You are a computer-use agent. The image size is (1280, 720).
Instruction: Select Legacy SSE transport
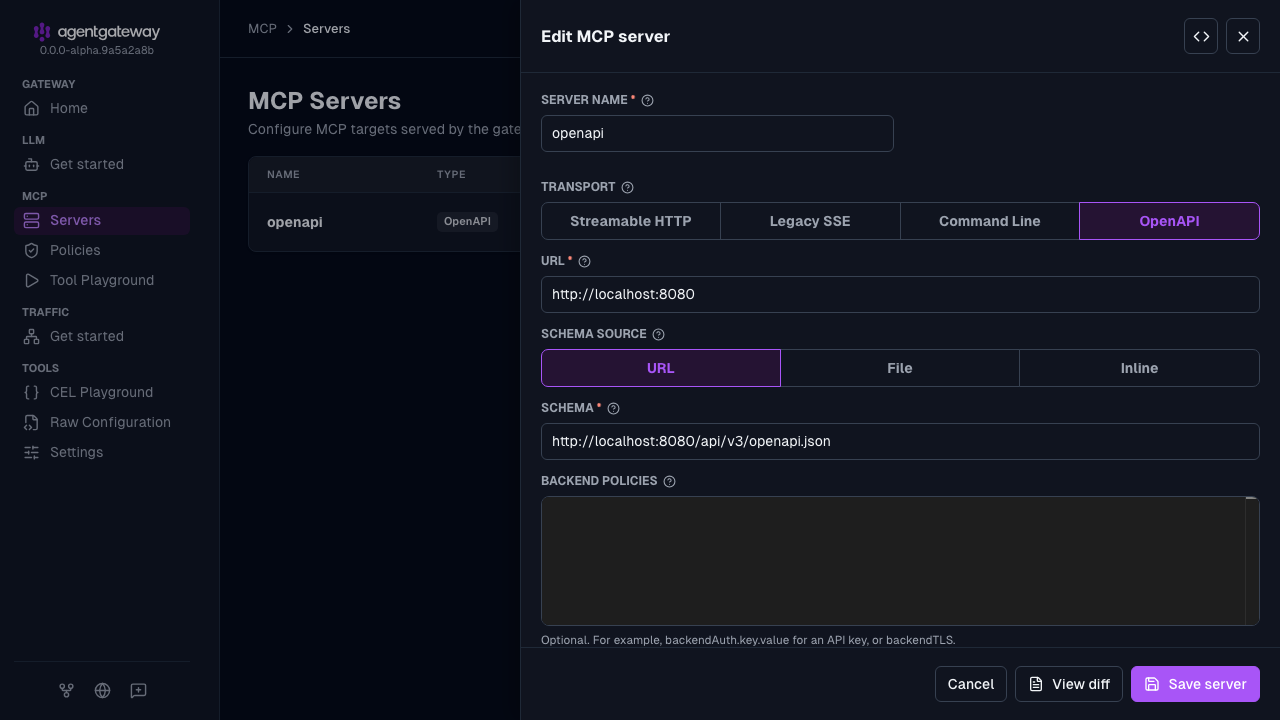tap(810, 221)
